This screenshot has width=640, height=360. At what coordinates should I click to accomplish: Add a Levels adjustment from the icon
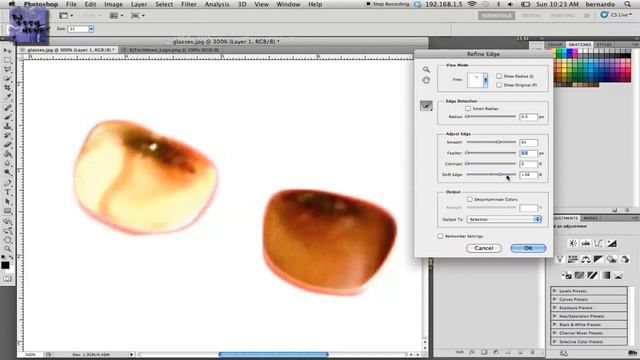[586, 243]
